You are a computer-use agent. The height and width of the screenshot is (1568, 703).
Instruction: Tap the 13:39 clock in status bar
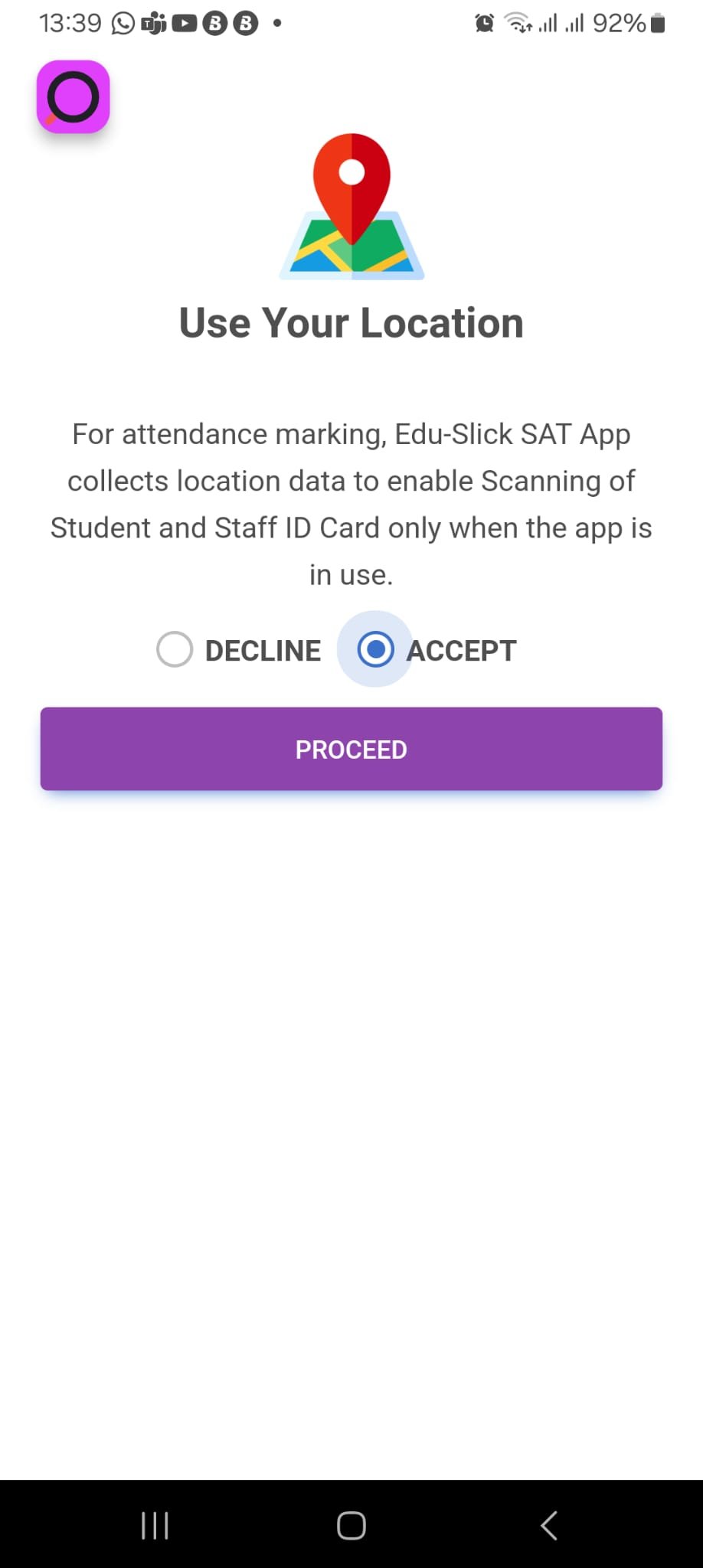pos(70,24)
